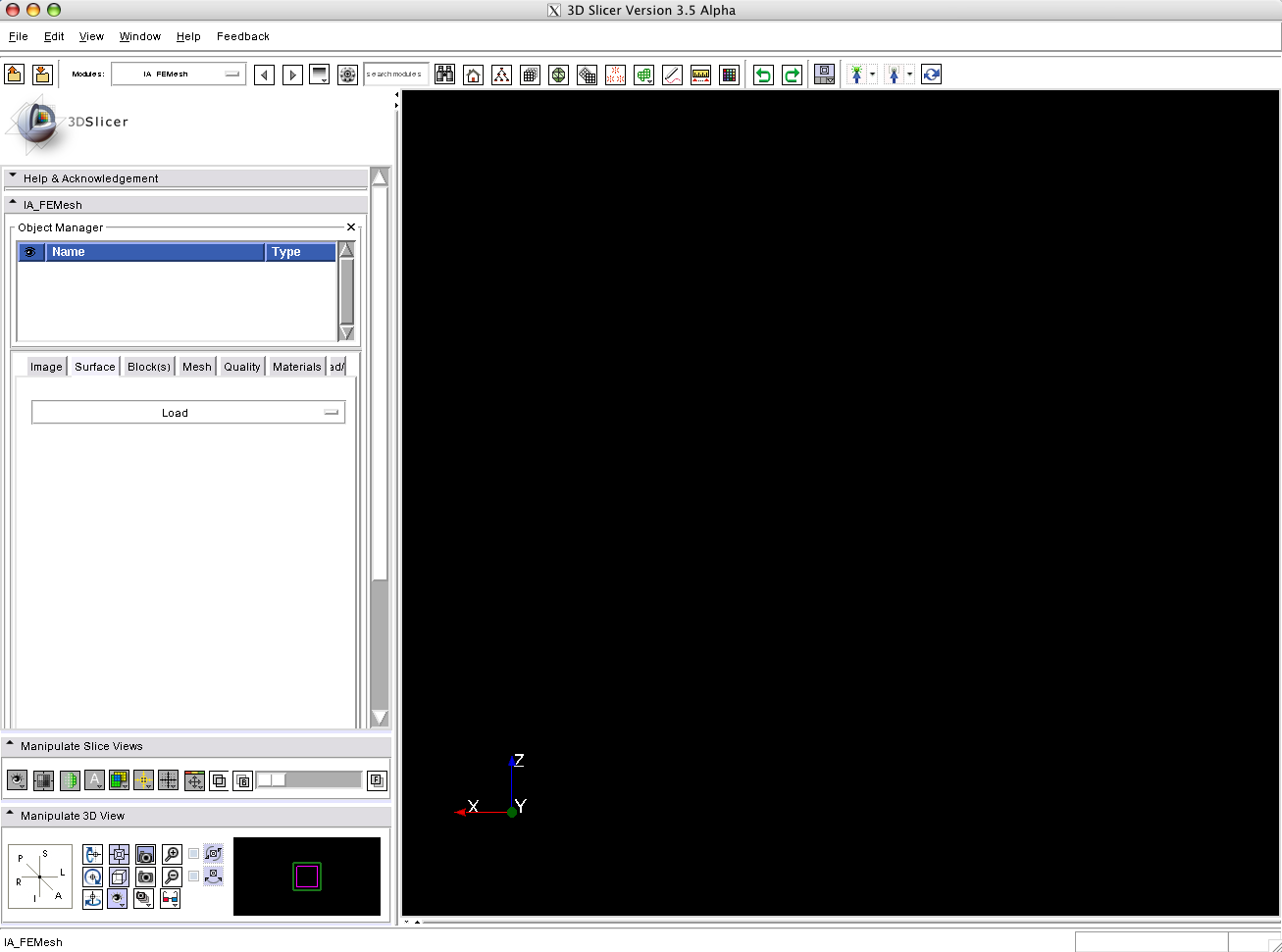Open the Feedback menu
The image size is (1282, 952).
[242, 36]
